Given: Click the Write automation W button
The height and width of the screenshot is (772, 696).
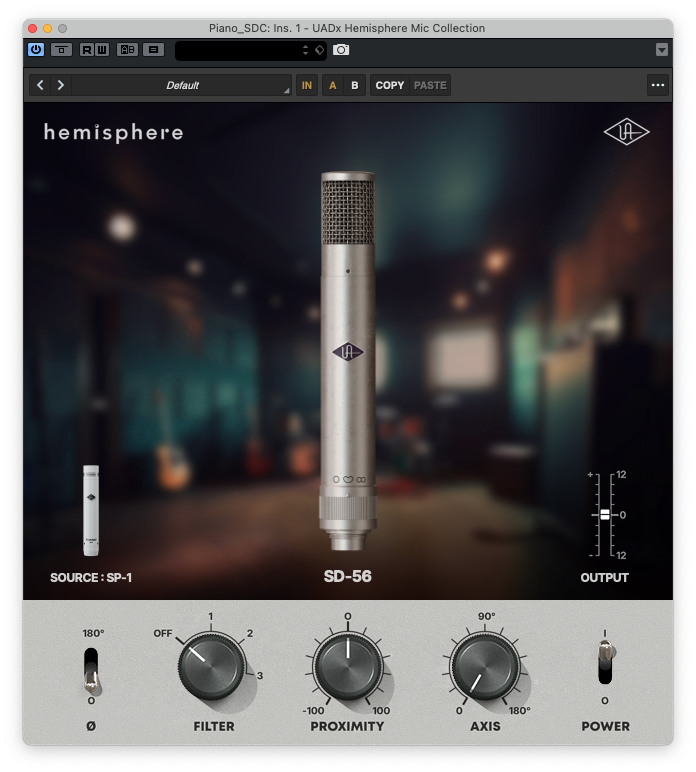Looking at the screenshot, I should coord(101,50).
